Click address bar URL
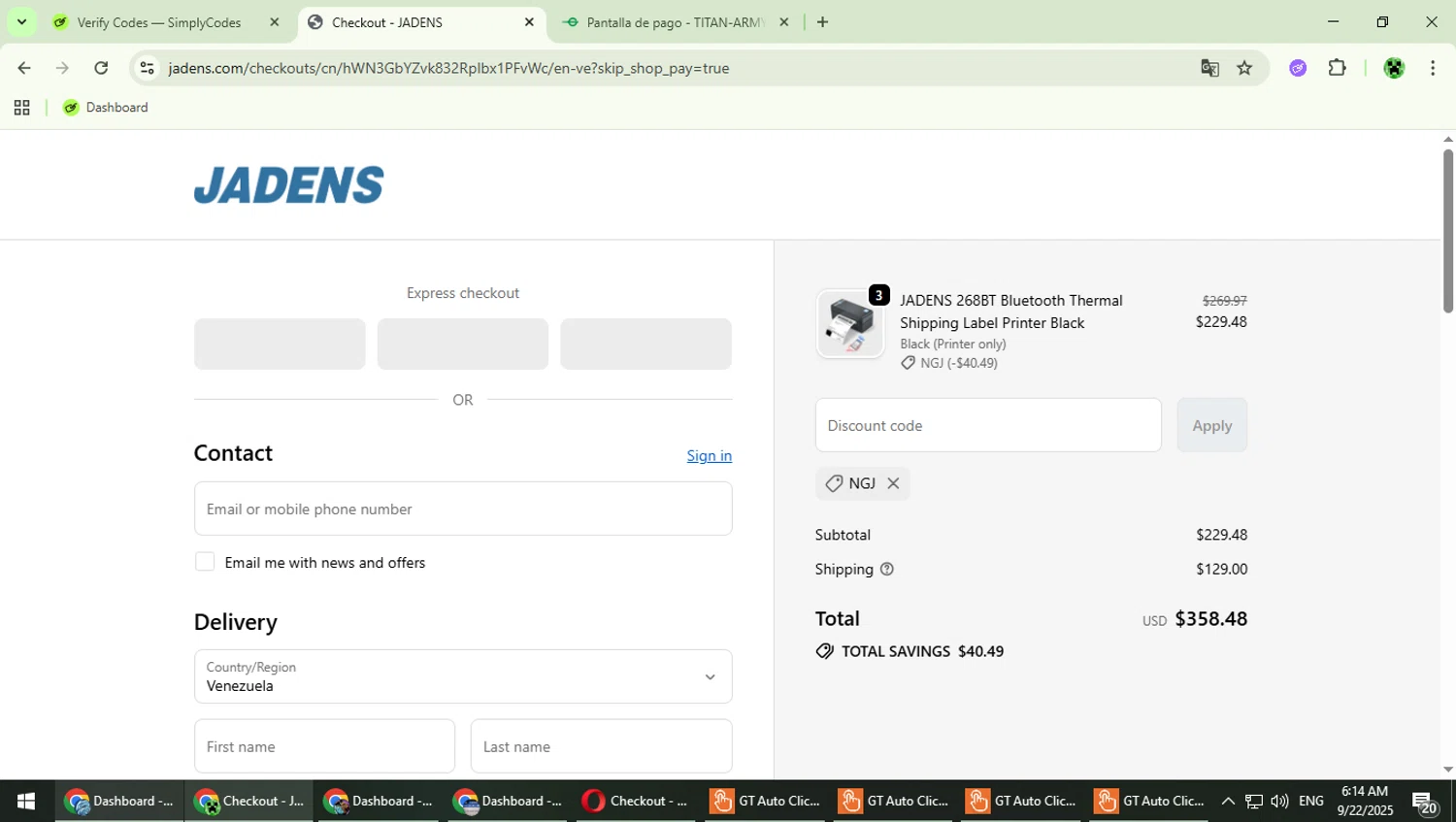The image size is (1456, 822). point(448,68)
